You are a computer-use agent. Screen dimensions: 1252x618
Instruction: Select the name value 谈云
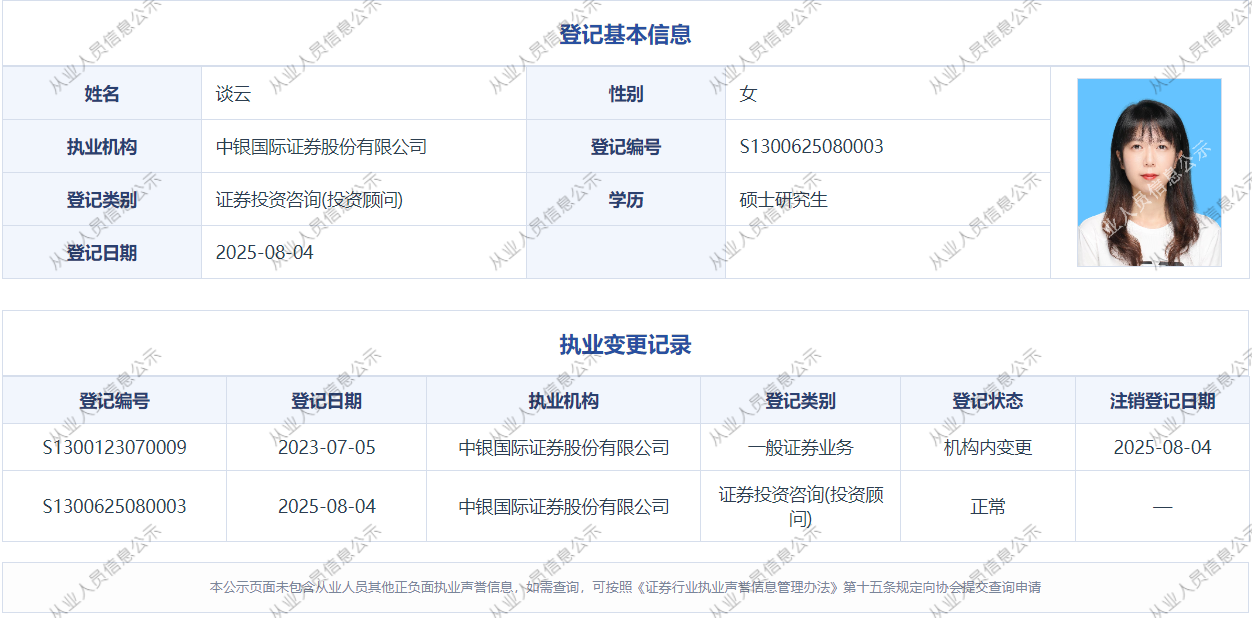point(233,94)
